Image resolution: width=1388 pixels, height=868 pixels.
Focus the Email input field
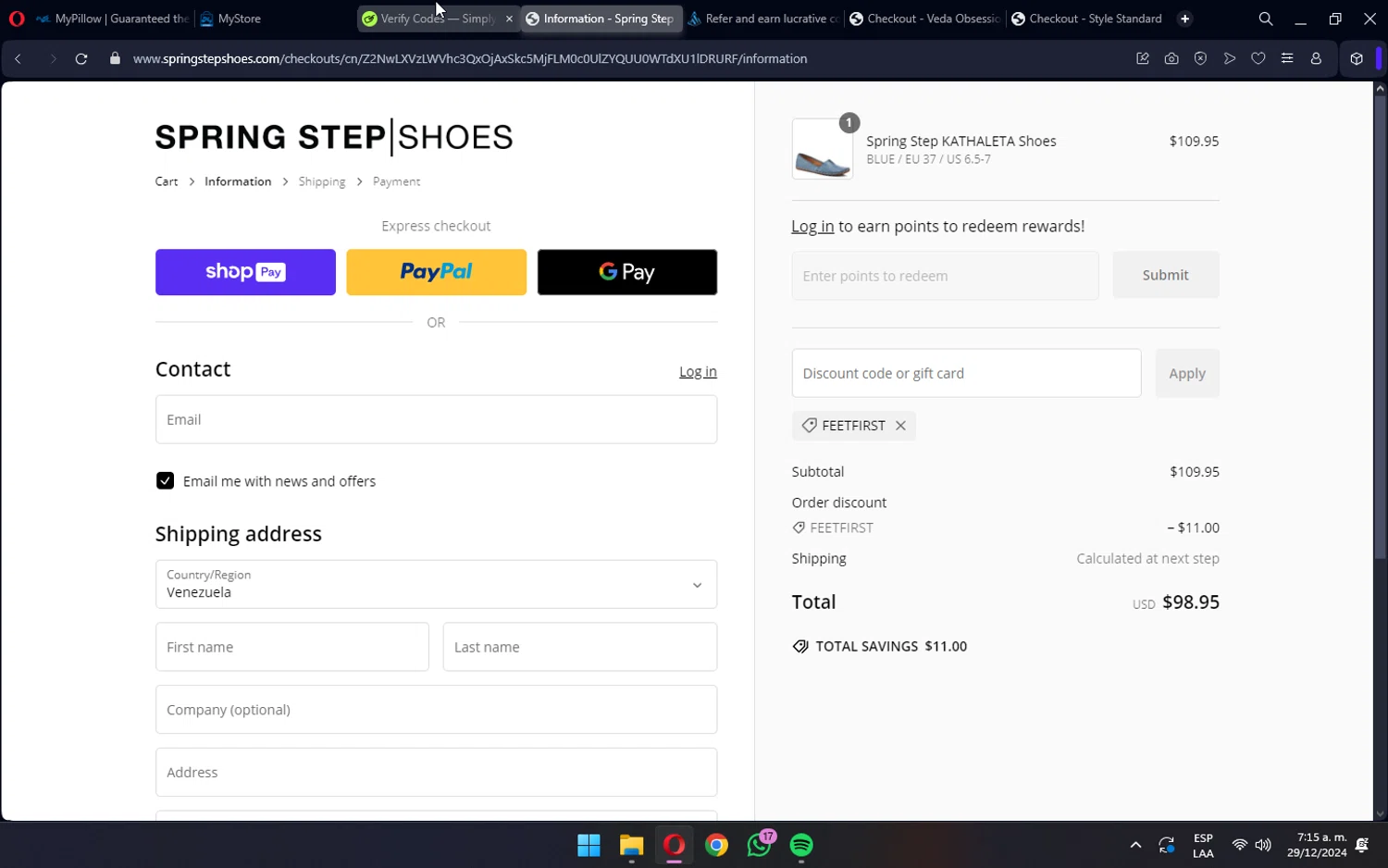pos(436,419)
